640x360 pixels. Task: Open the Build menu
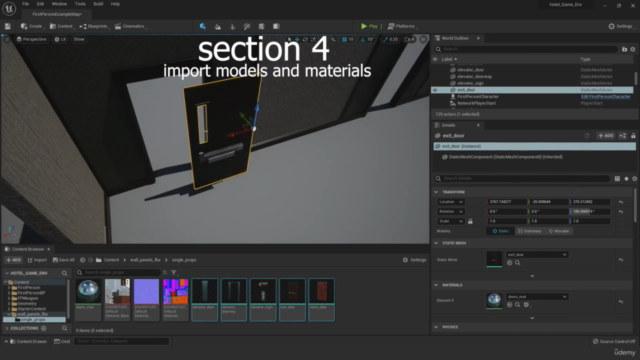pyautogui.click(x=98, y=4)
